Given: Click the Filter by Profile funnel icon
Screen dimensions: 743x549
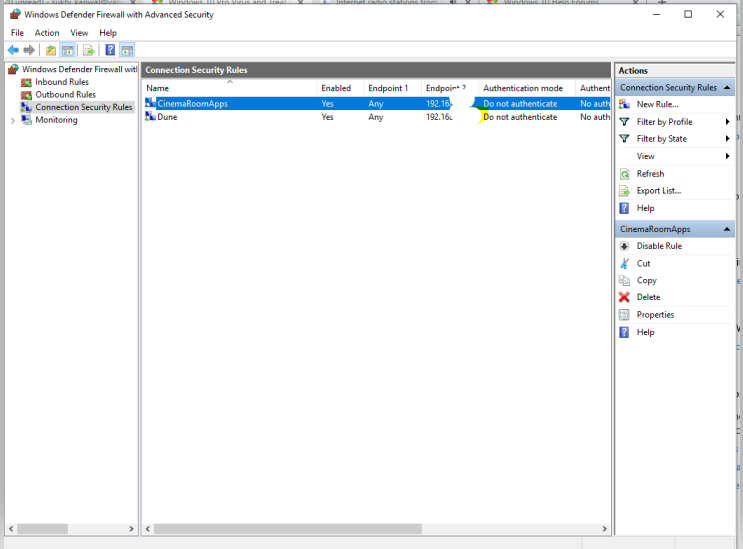Looking at the screenshot, I should (625, 122).
